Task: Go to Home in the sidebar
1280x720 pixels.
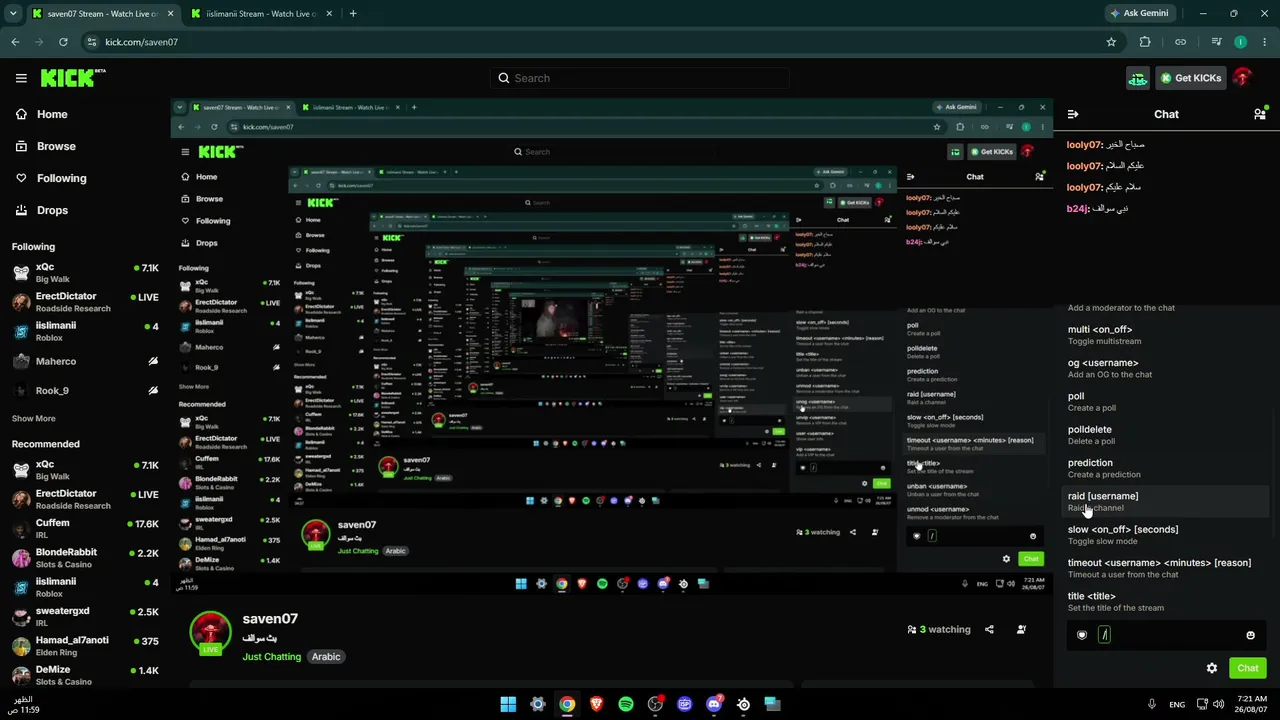Action: 52,114
